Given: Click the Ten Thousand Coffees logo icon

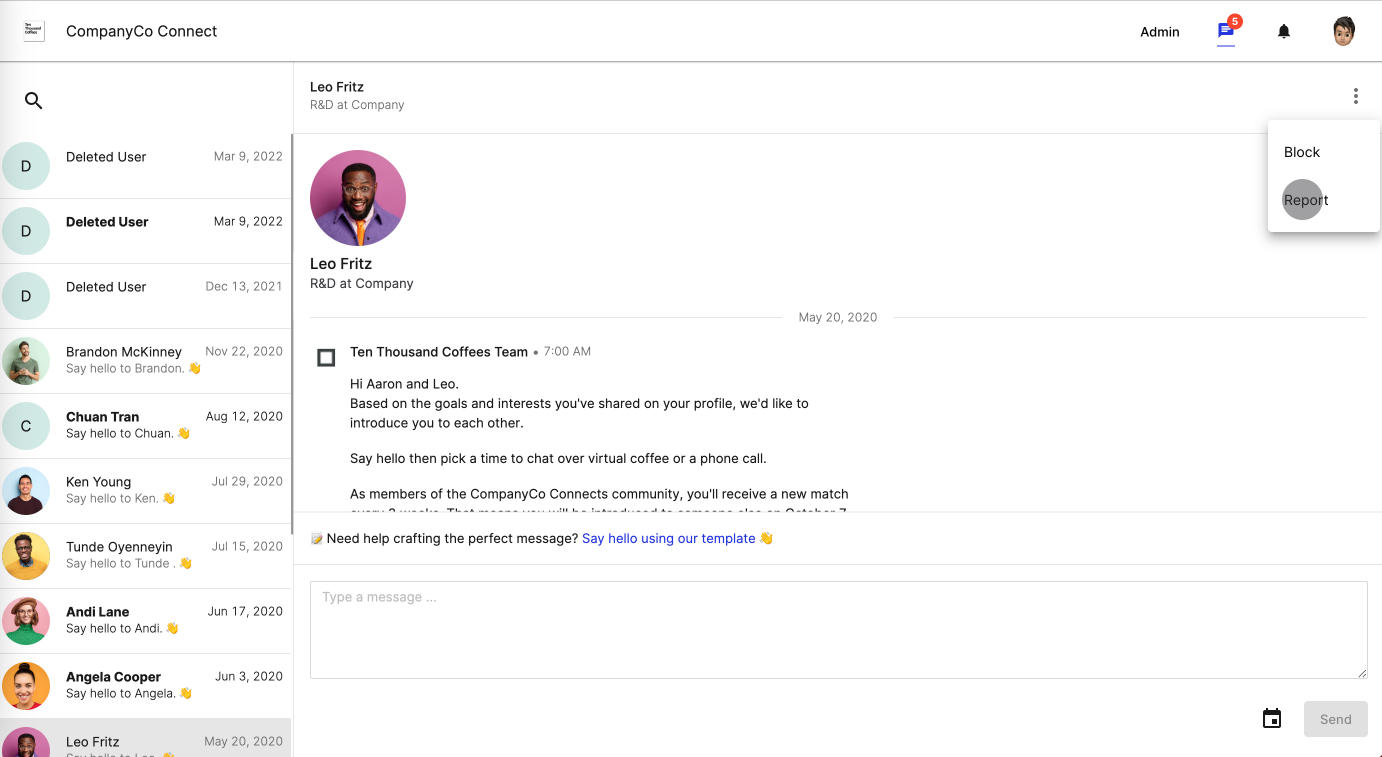Looking at the screenshot, I should point(34,31).
